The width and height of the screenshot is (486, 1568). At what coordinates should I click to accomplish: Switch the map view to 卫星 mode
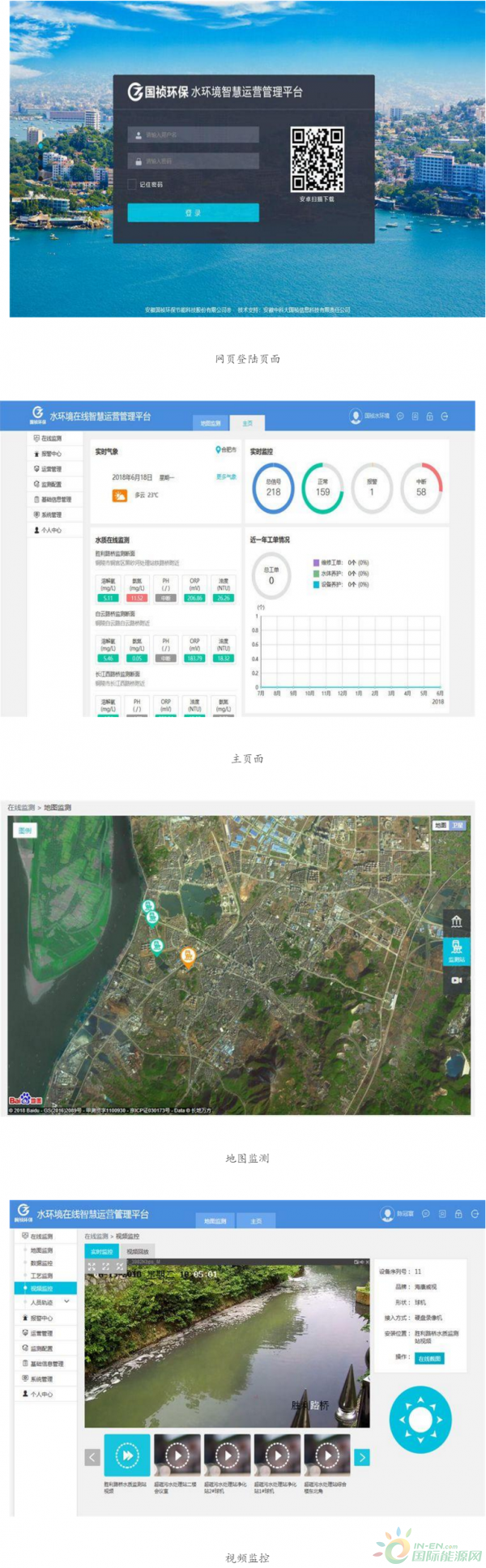458,825
